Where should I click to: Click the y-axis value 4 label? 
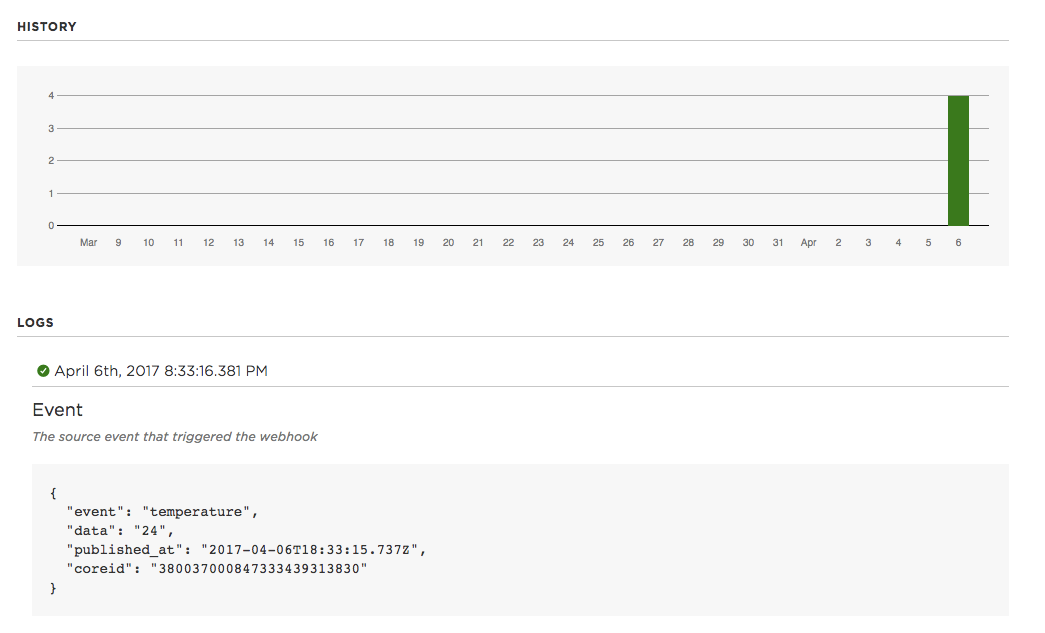click(50, 95)
